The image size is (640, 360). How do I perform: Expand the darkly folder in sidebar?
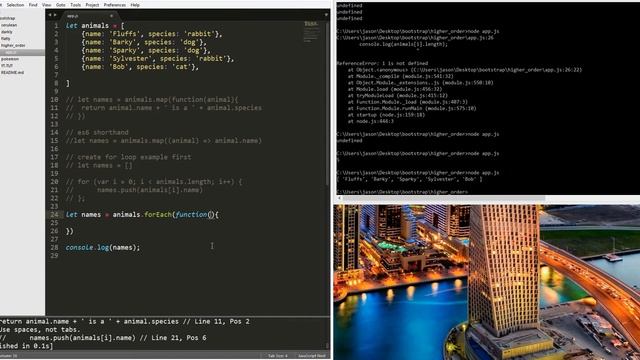coord(7,32)
